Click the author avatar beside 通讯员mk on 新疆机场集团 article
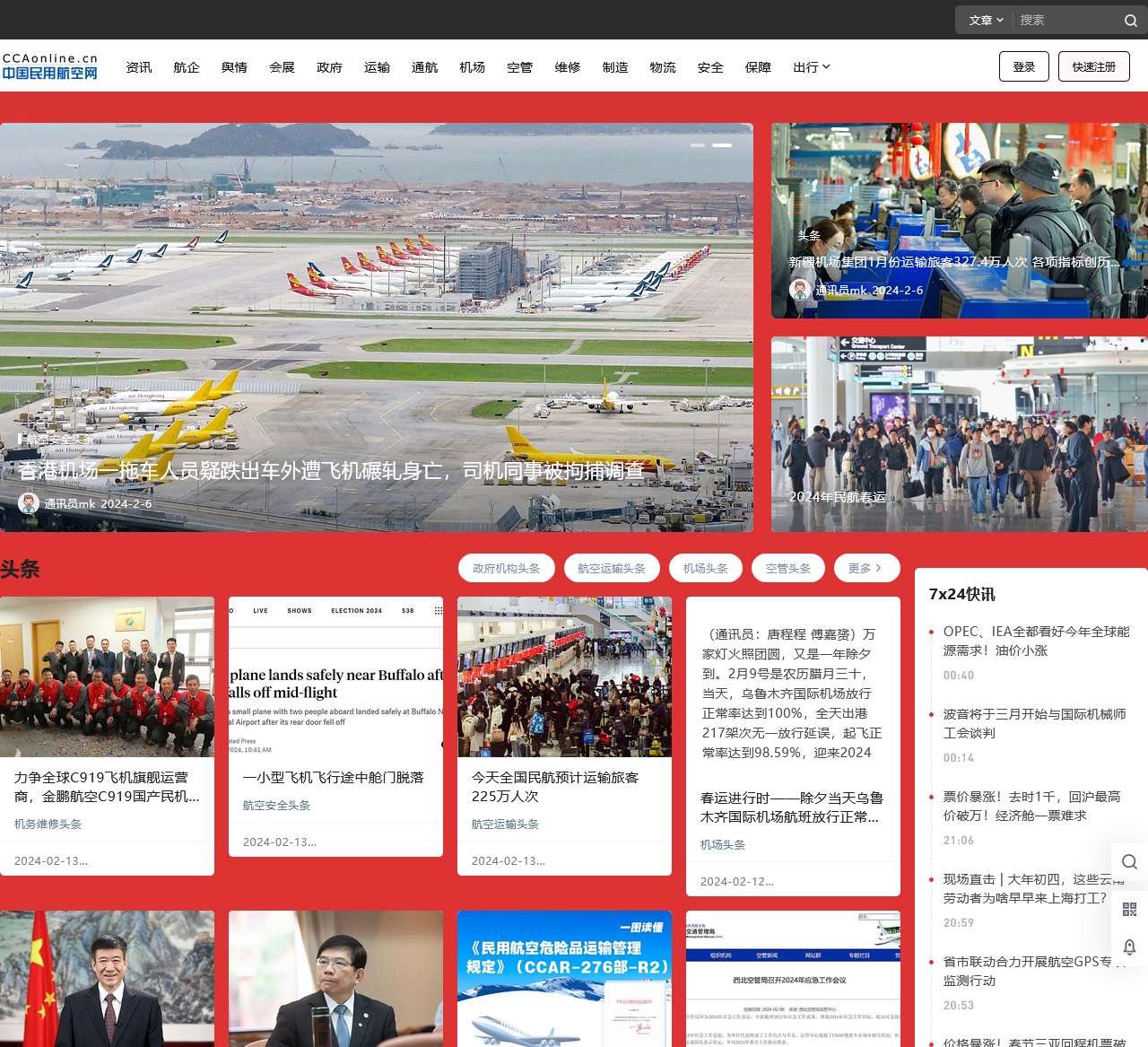This screenshot has height=1047, width=1148. [800, 290]
